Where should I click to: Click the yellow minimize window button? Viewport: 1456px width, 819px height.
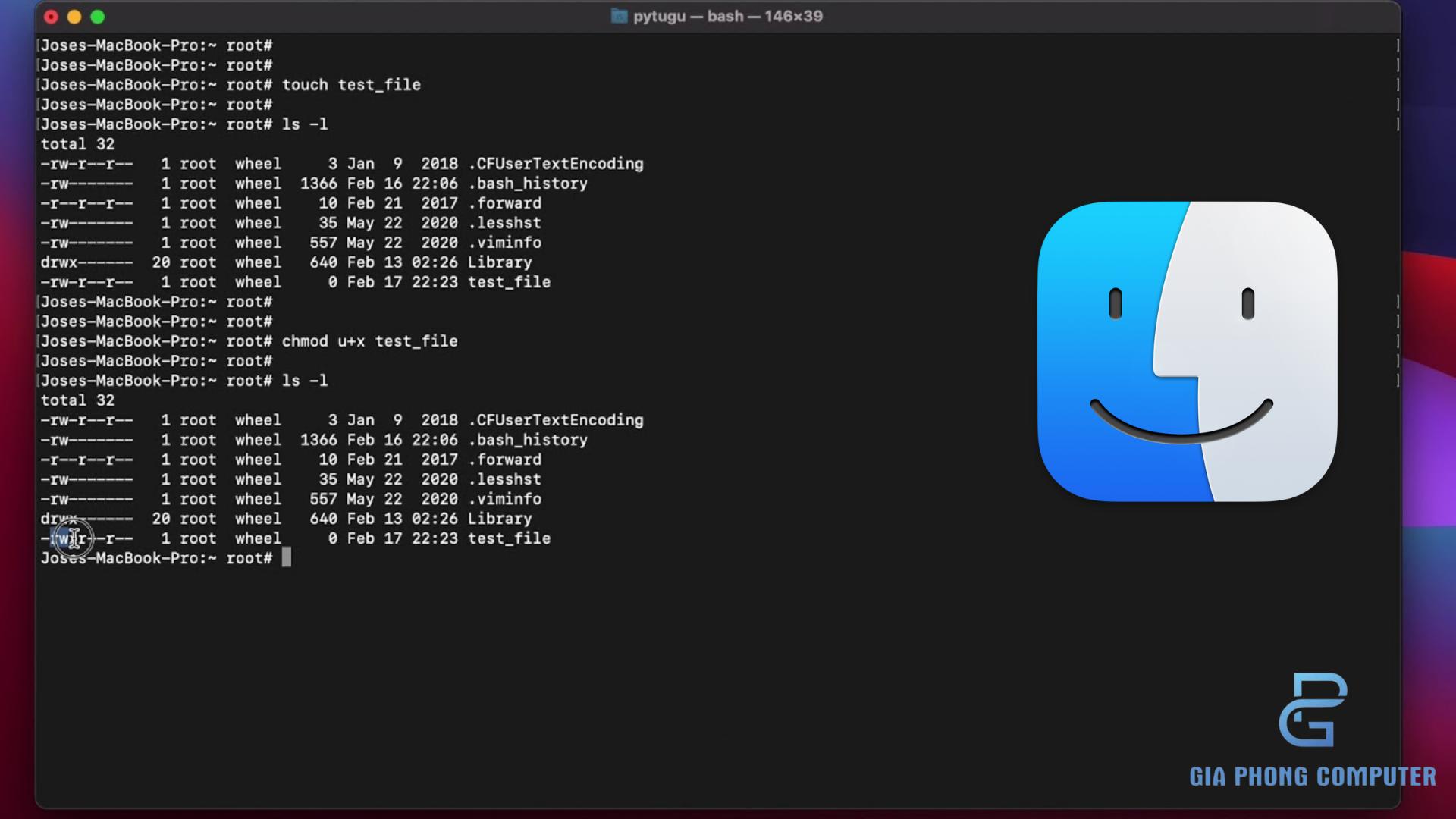click(74, 17)
